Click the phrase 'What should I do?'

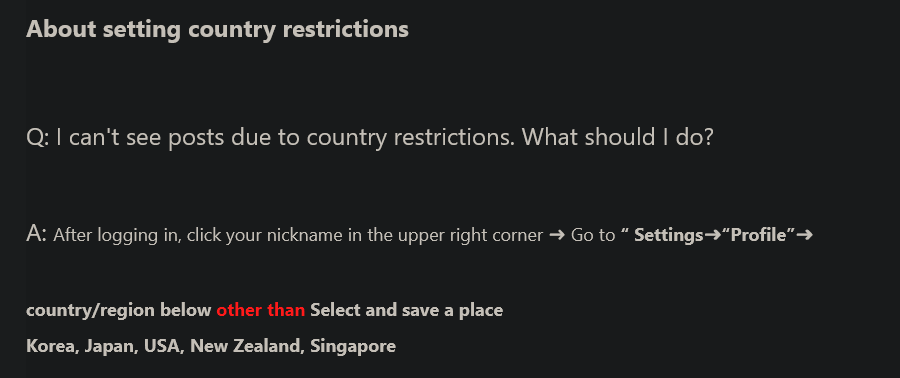click(x=617, y=137)
